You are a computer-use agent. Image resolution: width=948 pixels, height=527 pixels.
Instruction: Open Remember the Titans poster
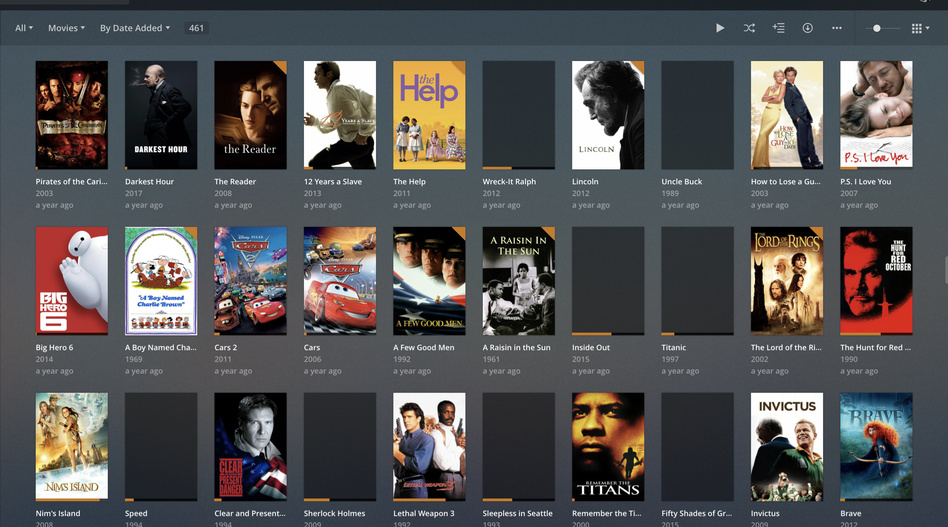tap(608, 447)
